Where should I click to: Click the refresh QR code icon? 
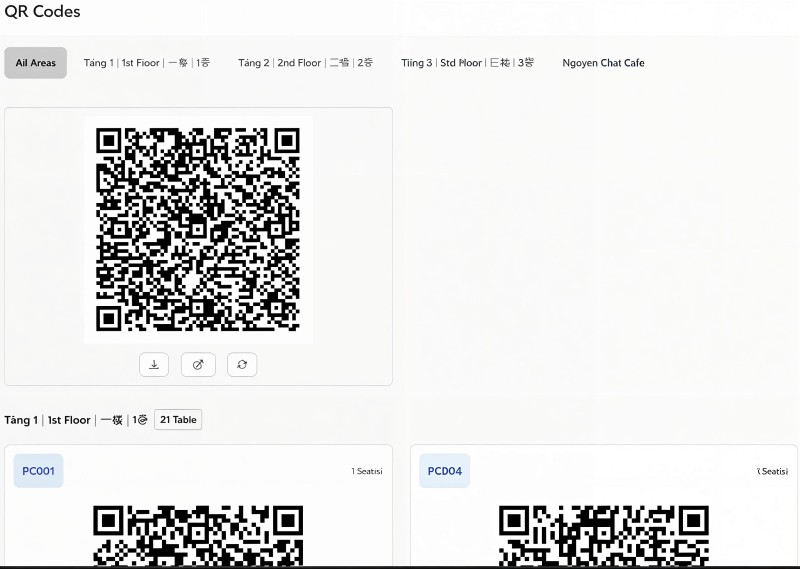click(242, 365)
